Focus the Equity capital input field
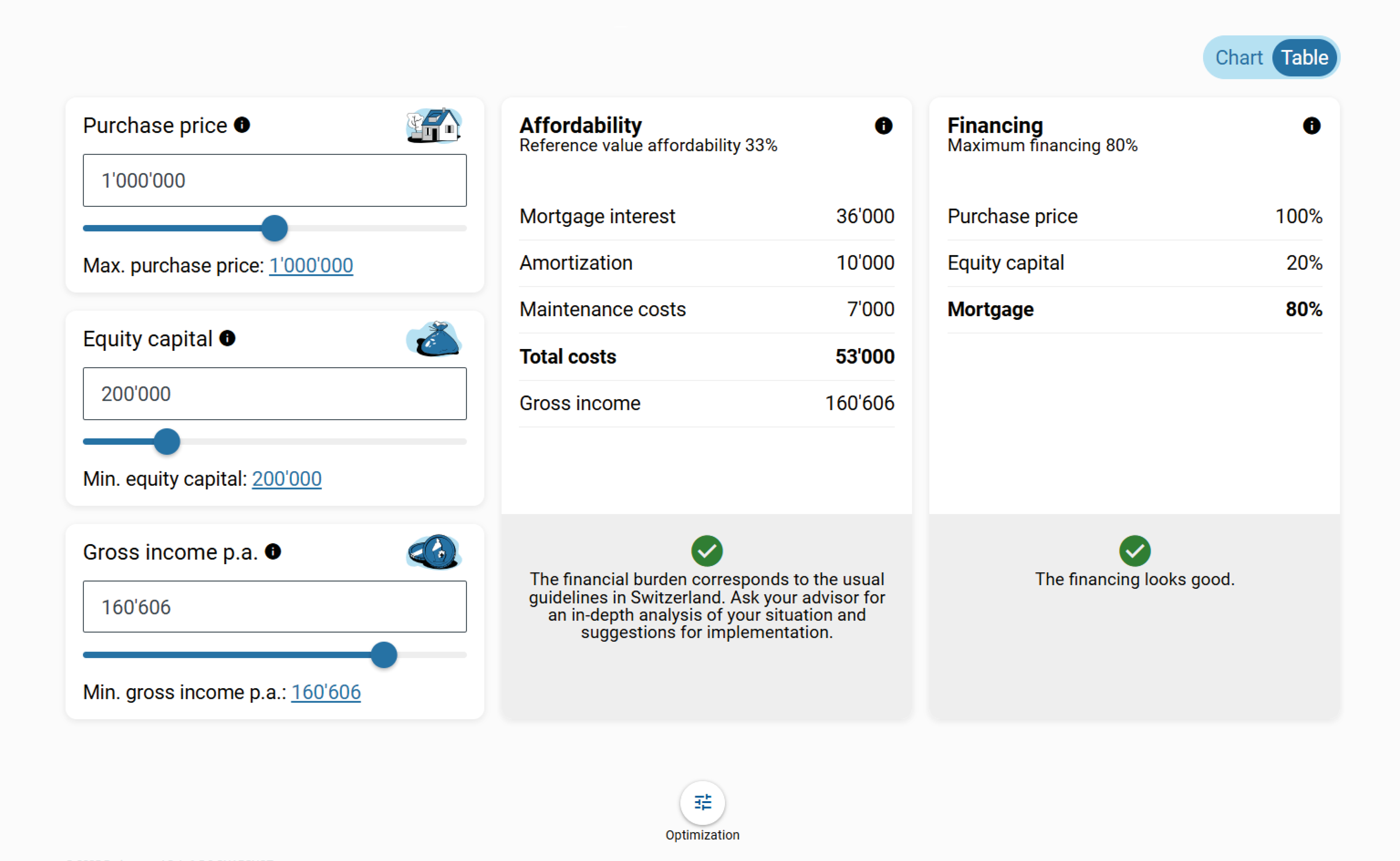Image resolution: width=1400 pixels, height=861 pixels. (274, 394)
